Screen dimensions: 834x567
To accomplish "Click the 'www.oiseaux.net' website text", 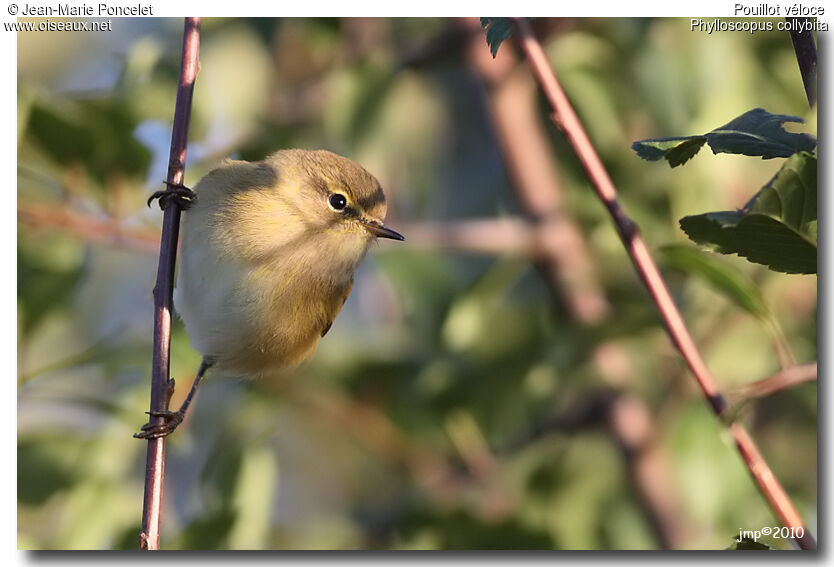I will (57, 26).
